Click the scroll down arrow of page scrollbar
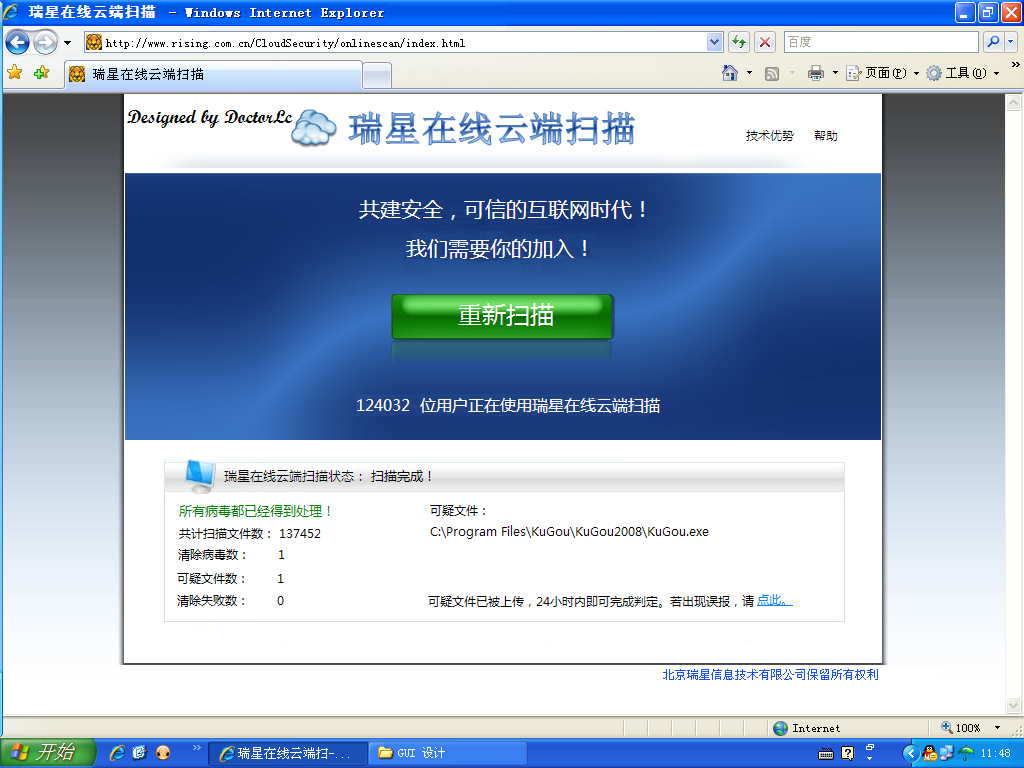Image resolution: width=1024 pixels, height=768 pixels. point(1014,705)
